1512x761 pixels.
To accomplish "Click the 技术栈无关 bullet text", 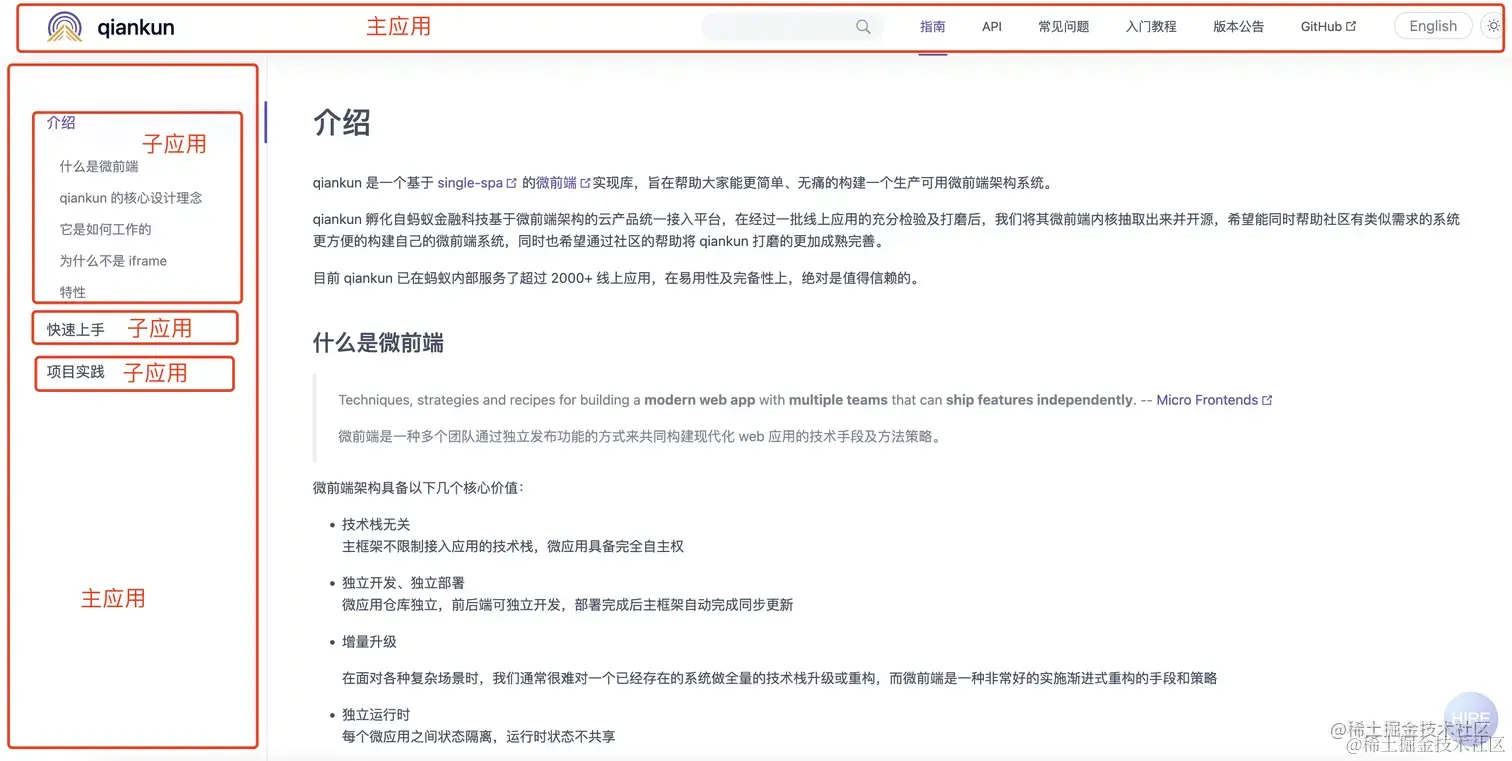I will (376, 524).
